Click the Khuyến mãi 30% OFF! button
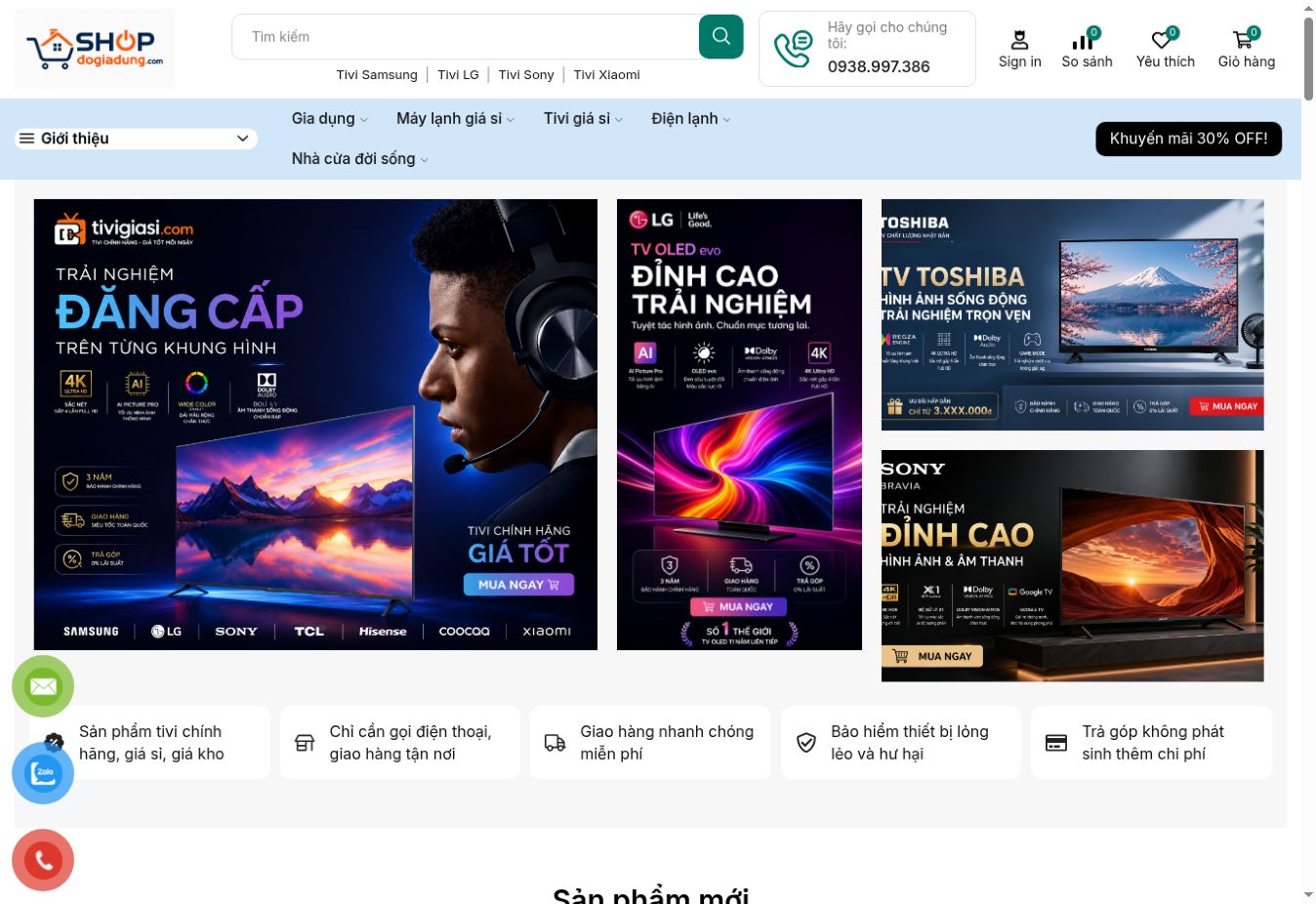The width and height of the screenshot is (1316, 904). [x=1188, y=139]
